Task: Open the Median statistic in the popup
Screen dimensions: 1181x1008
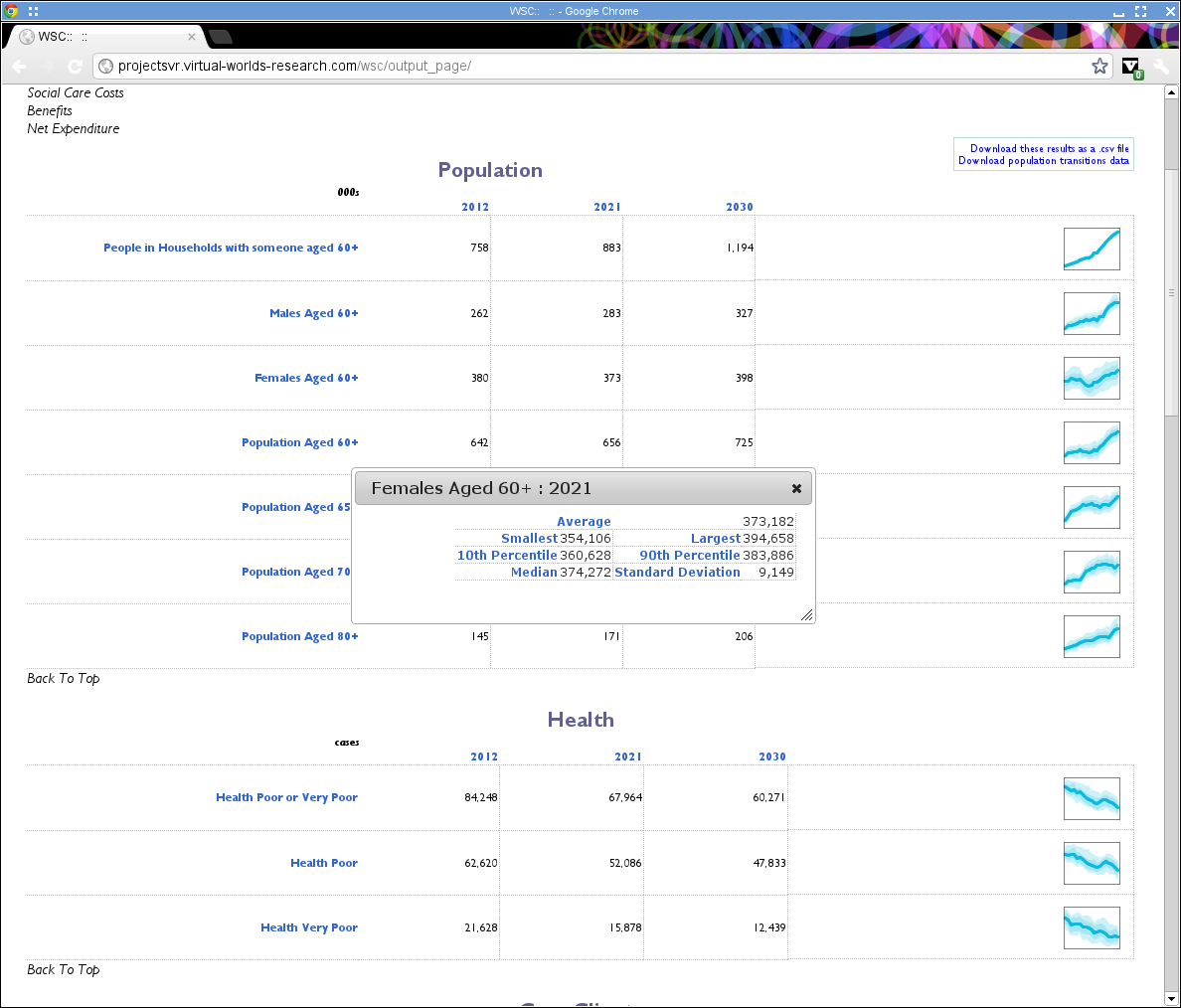Action: click(x=536, y=572)
